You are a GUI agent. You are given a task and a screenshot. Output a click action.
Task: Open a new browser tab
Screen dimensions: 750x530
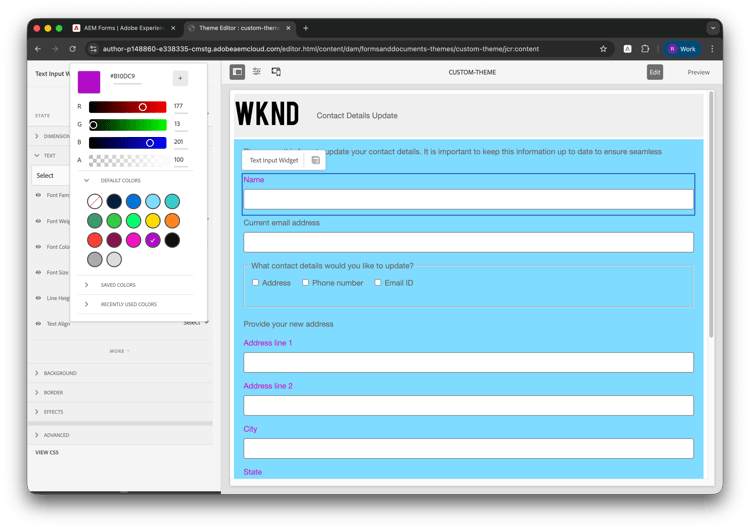tap(306, 28)
